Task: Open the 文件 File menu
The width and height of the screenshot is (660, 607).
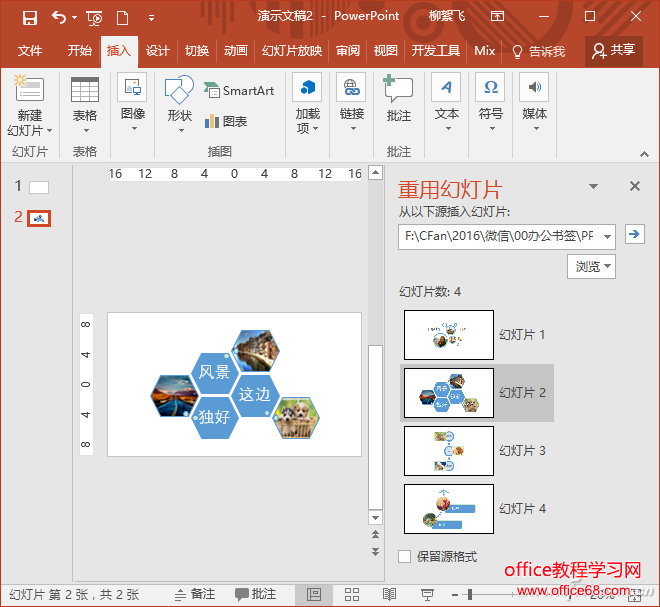Action: [x=30, y=51]
